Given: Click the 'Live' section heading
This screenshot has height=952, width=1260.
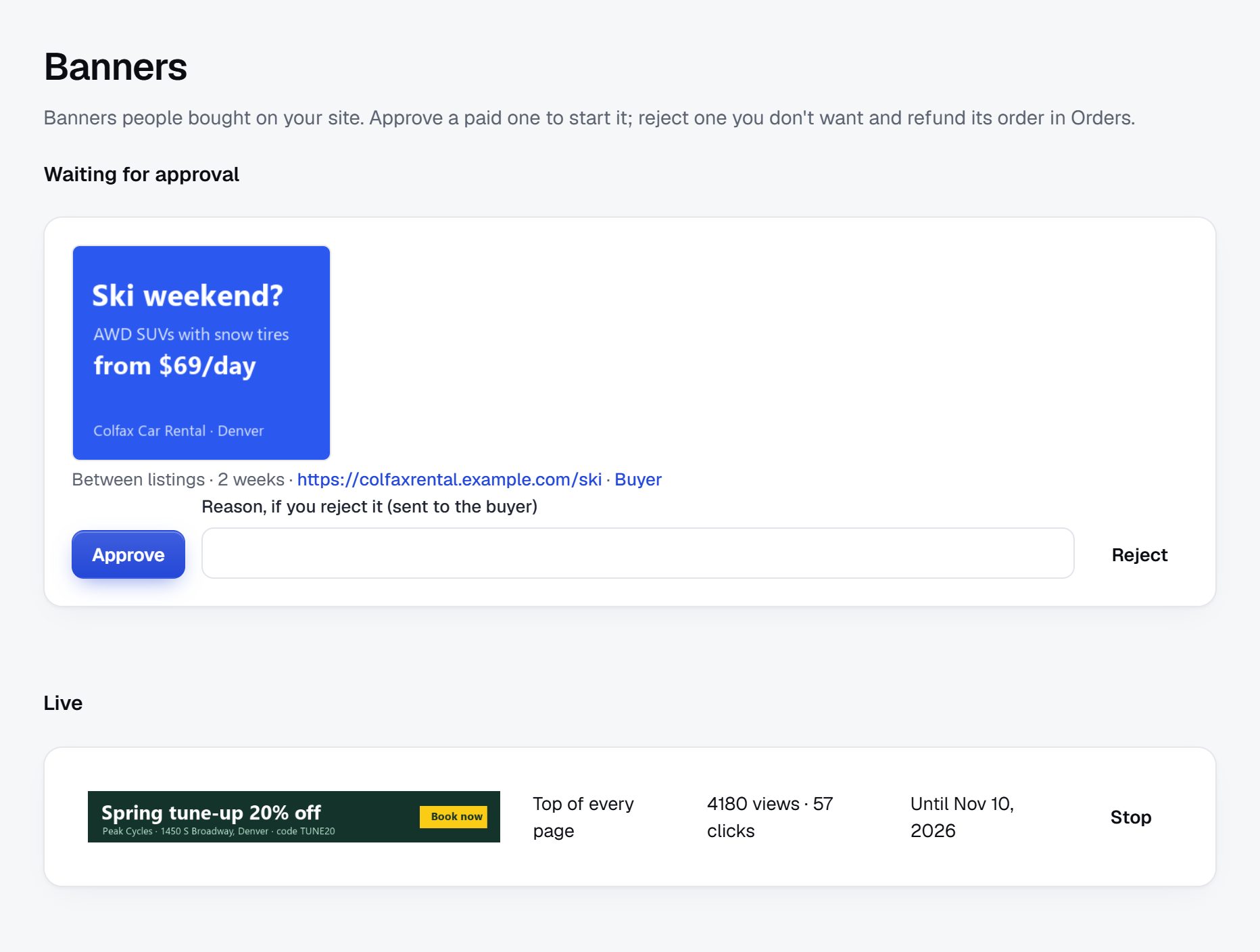Looking at the screenshot, I should pos(63,703).
